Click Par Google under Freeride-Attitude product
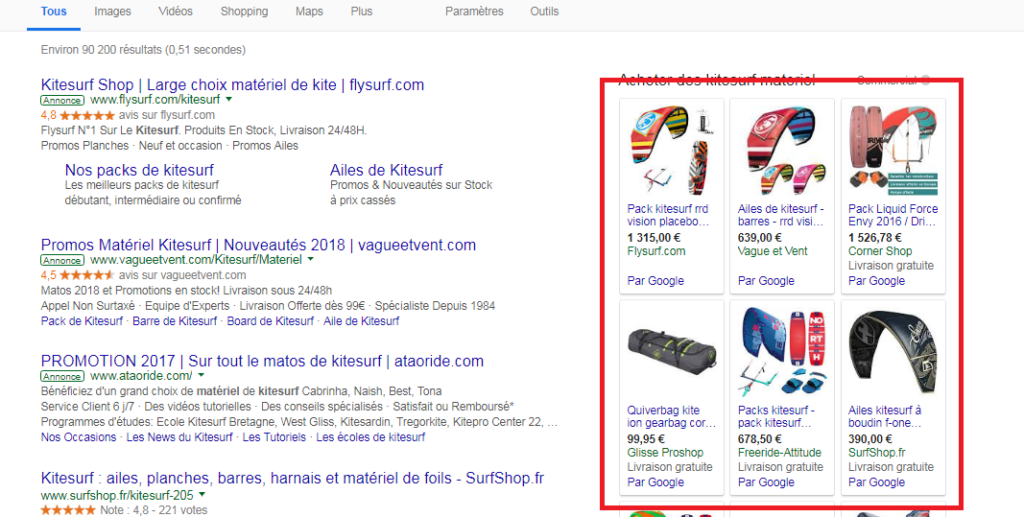This screenshot has width=1024, height=517. tap(766, 482)
